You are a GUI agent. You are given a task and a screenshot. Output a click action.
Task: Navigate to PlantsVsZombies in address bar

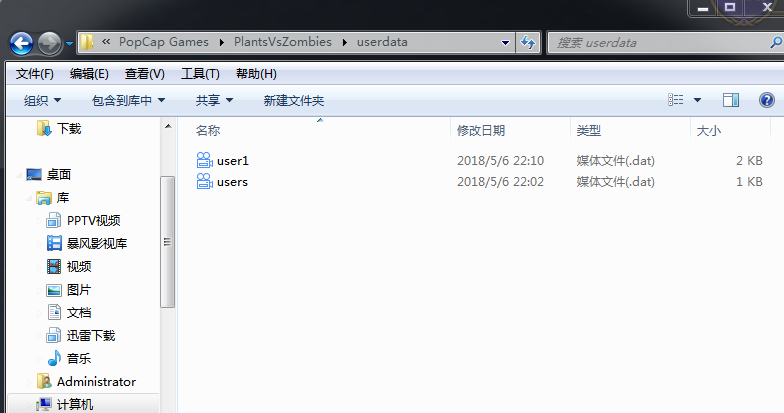click(282, 42)
